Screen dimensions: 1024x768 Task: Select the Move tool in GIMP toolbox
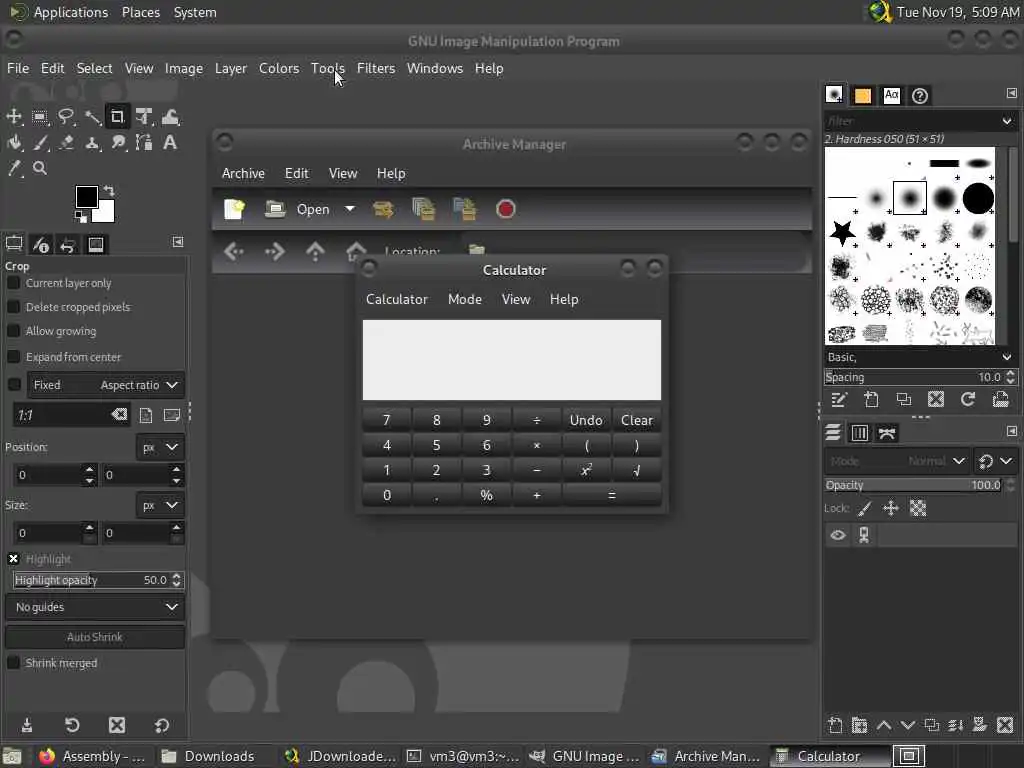[x=14, y=117]
